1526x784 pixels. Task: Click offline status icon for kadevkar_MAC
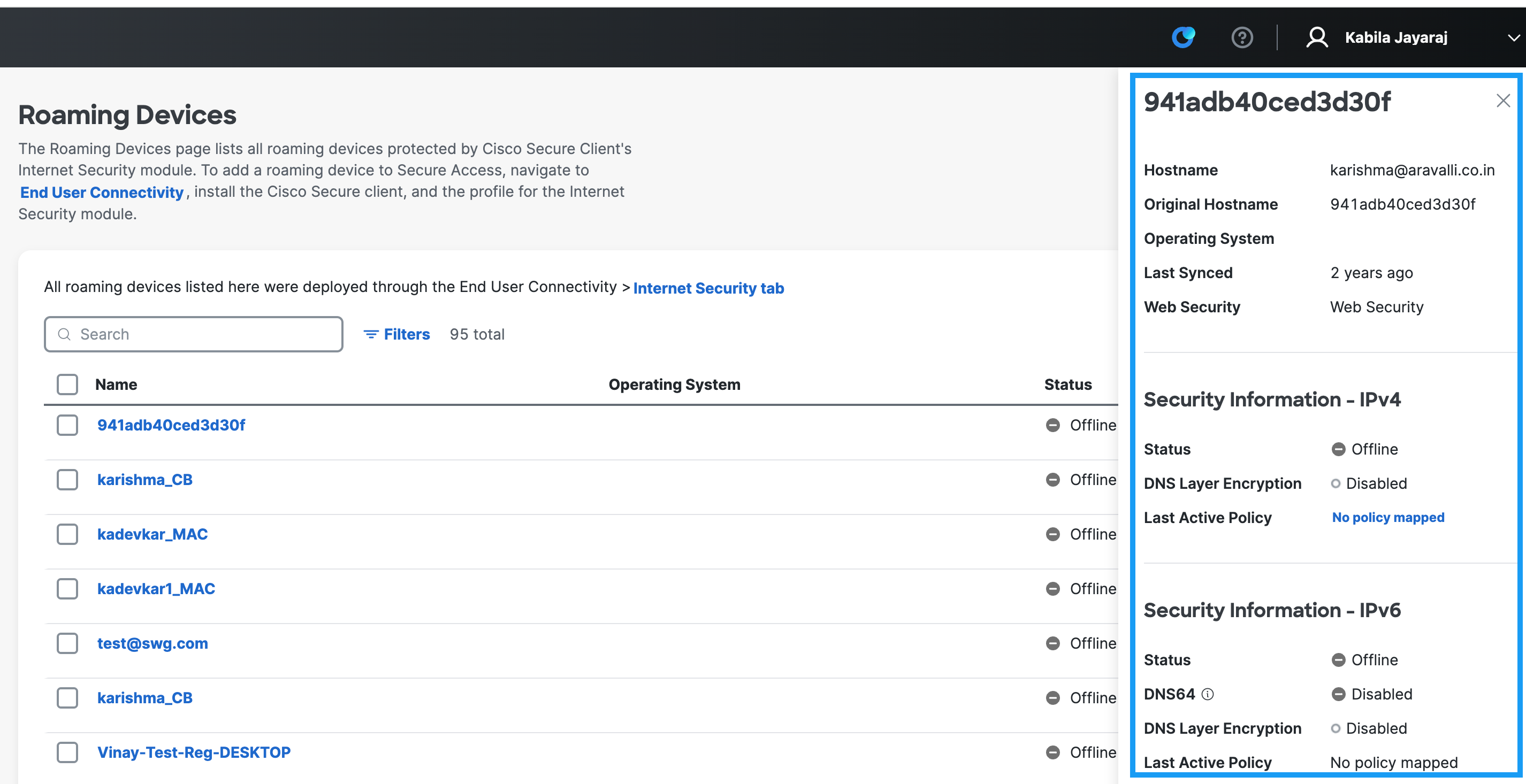click(x=1052, y=534)
